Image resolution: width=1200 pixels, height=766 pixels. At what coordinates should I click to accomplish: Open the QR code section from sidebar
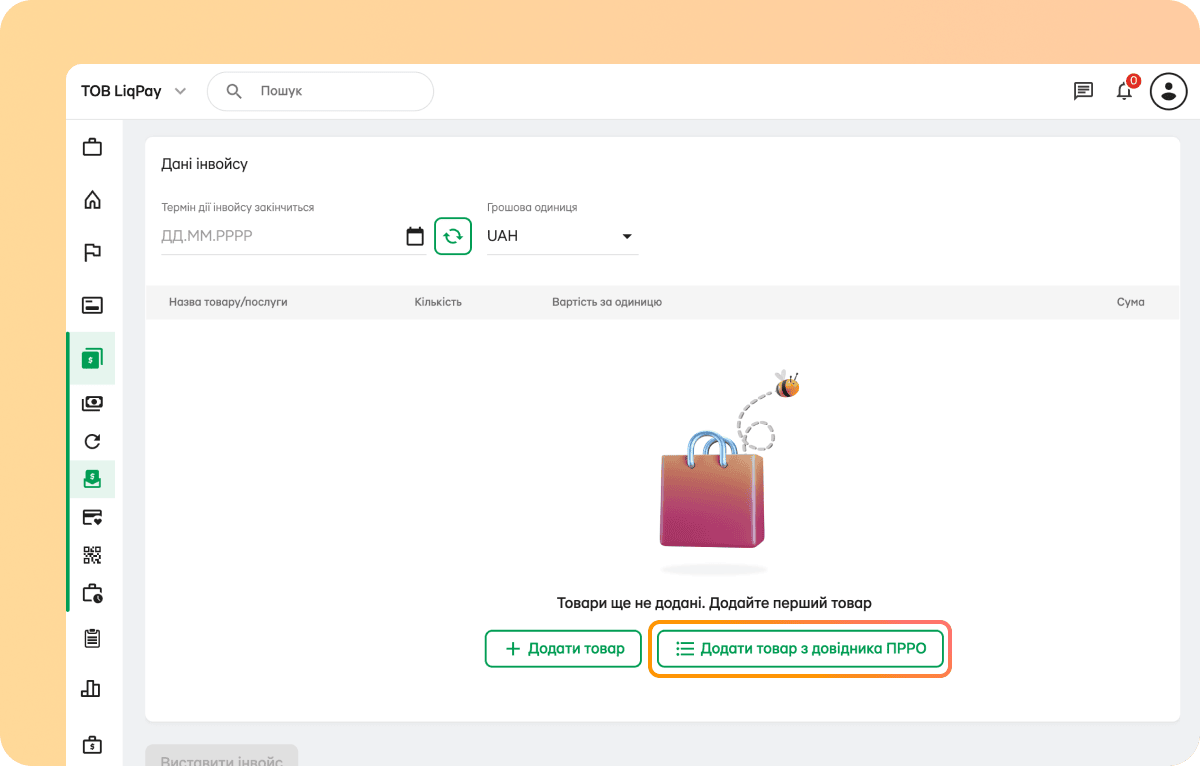[x=92, y=554]
